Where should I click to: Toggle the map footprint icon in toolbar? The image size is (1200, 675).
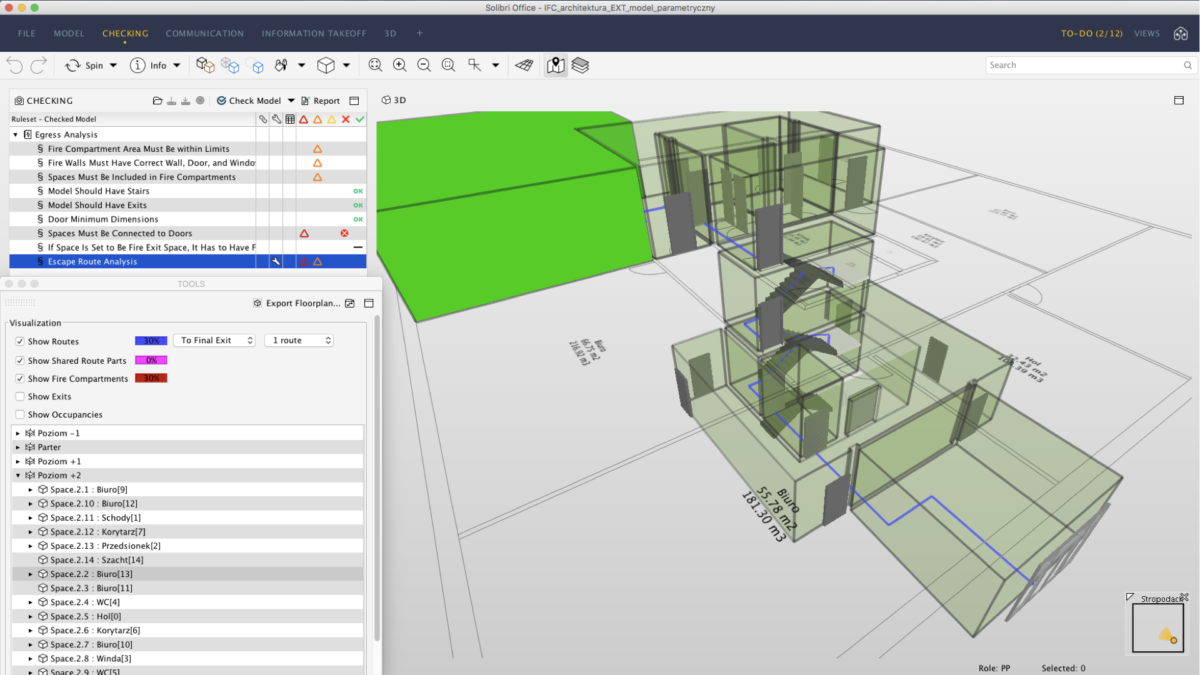click(556, 65)
